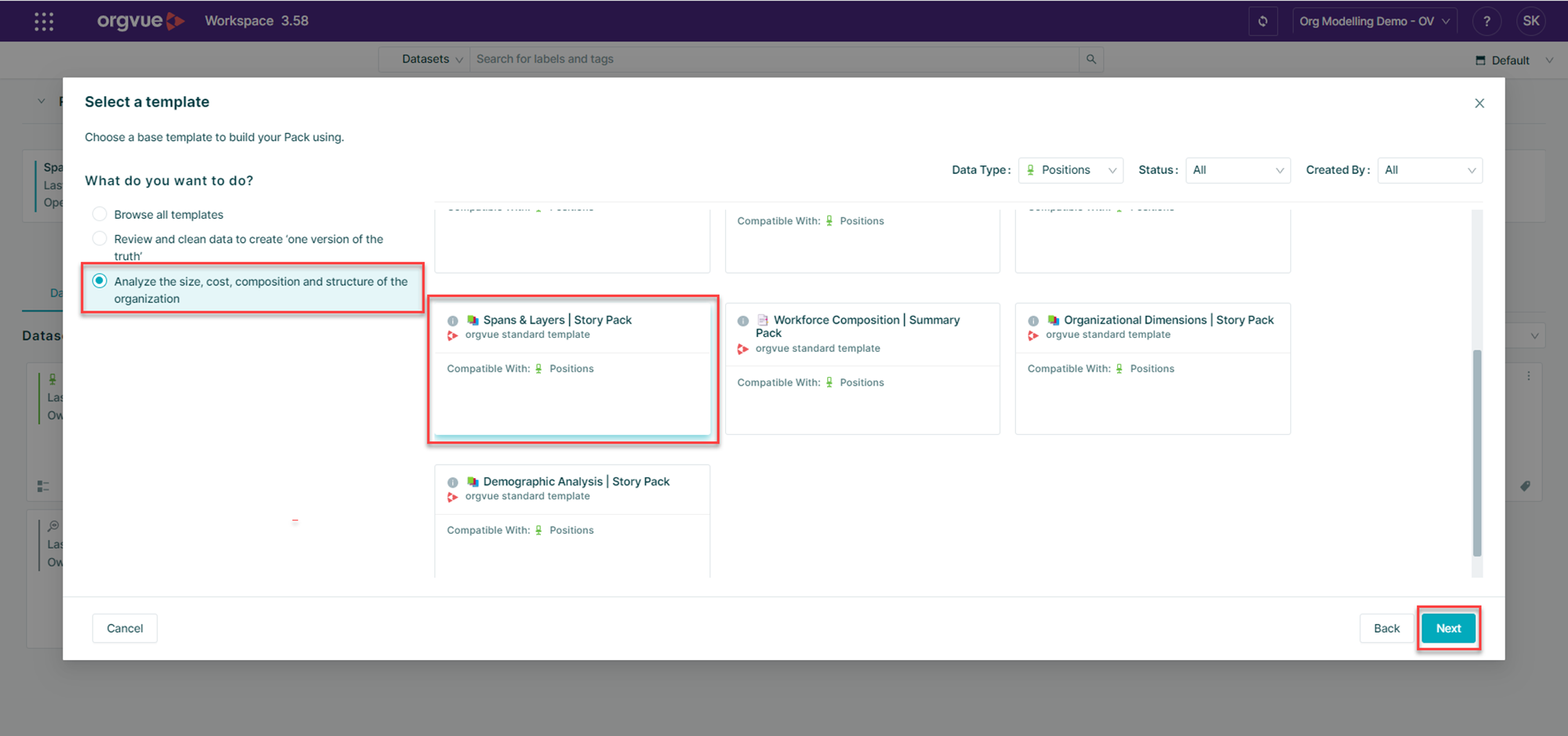Image resolution: width=1568 pixels, height=736 pixels.
Task: Open Org Modelling Demo - OV tenant dropdown
Action: [x=1374, y=21]
